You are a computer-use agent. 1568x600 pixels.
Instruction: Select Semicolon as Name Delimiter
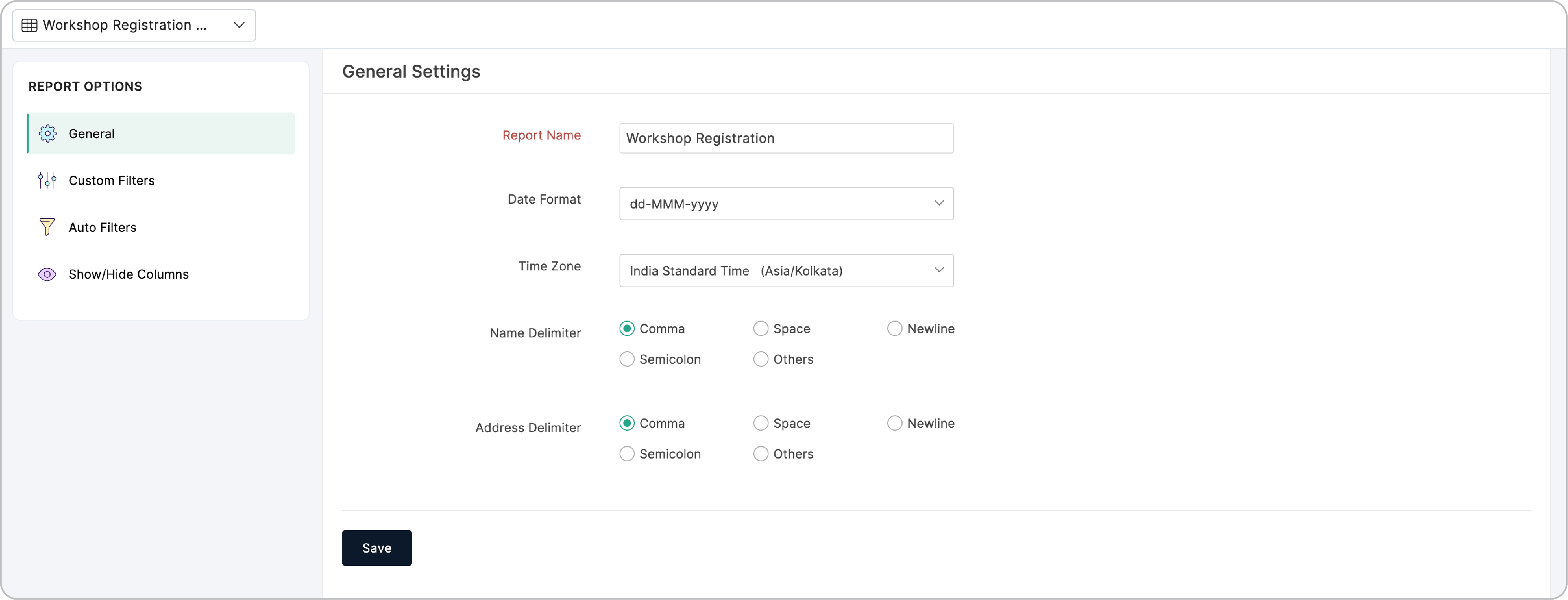coord(626,359)
